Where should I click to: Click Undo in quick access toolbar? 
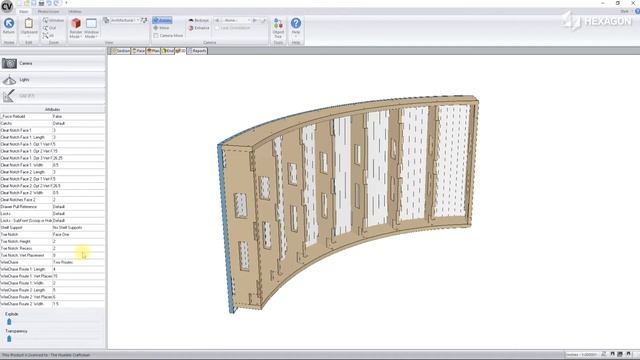point(49,3)
